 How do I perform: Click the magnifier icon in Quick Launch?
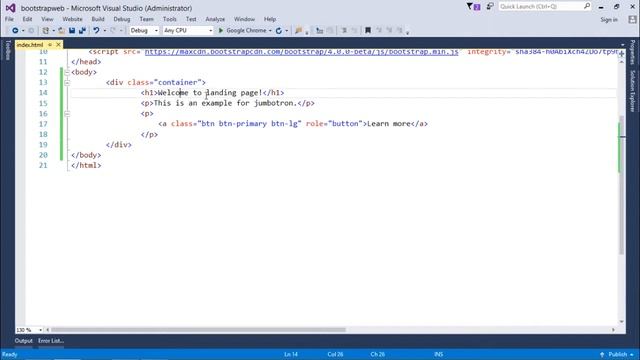pyautogui.click(x=587, y=6)
